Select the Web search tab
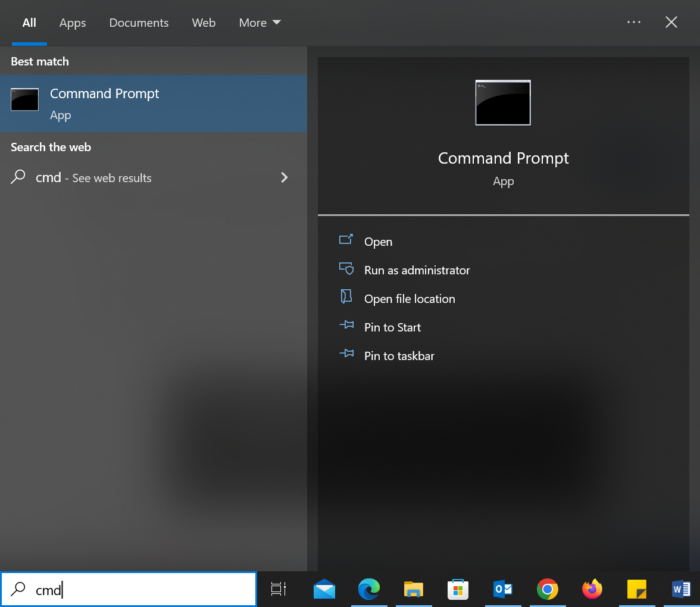Image resolution: width=700 pixels, height=607 pixels. 203,22
